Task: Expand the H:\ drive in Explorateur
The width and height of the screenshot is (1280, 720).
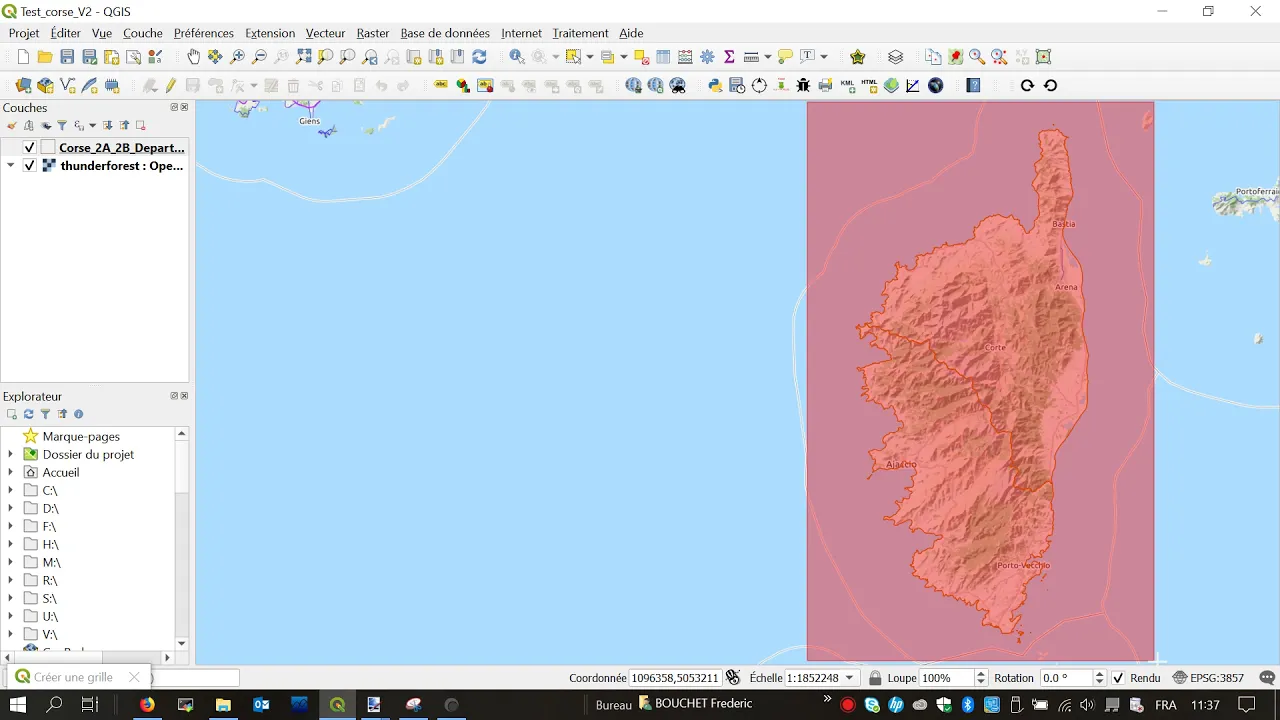Action: coord(10,544)
